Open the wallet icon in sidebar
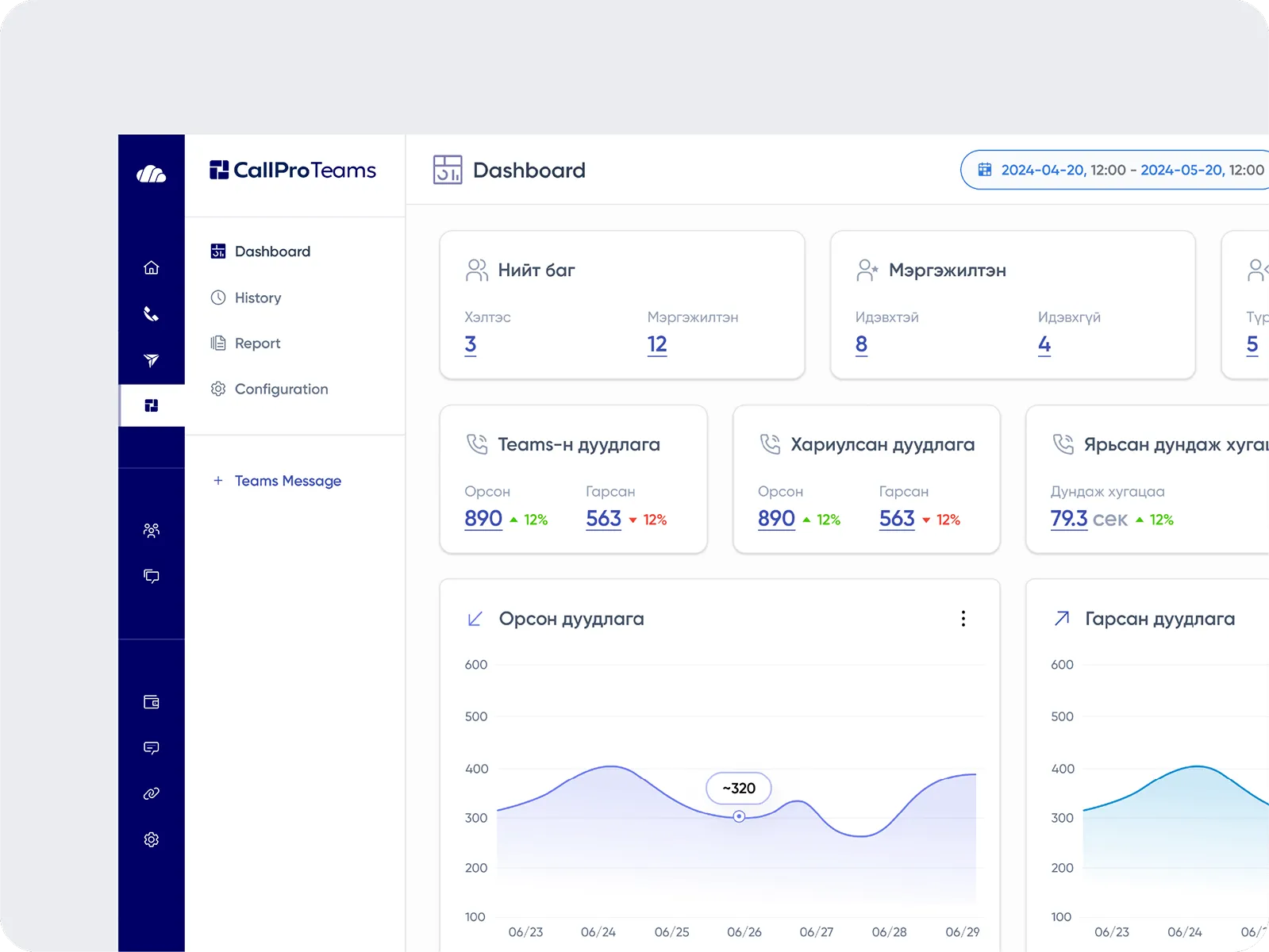The image size is (1269, 952). 152,702
